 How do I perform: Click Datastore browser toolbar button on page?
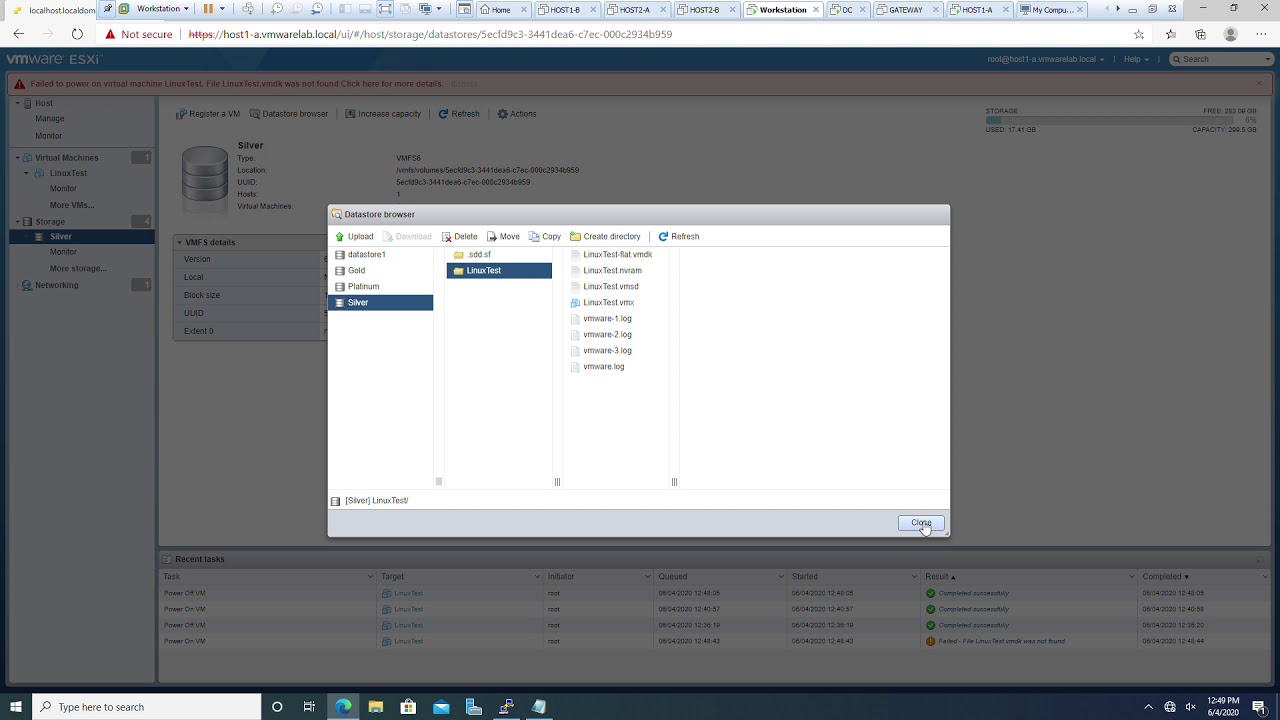tap(289, 114)
